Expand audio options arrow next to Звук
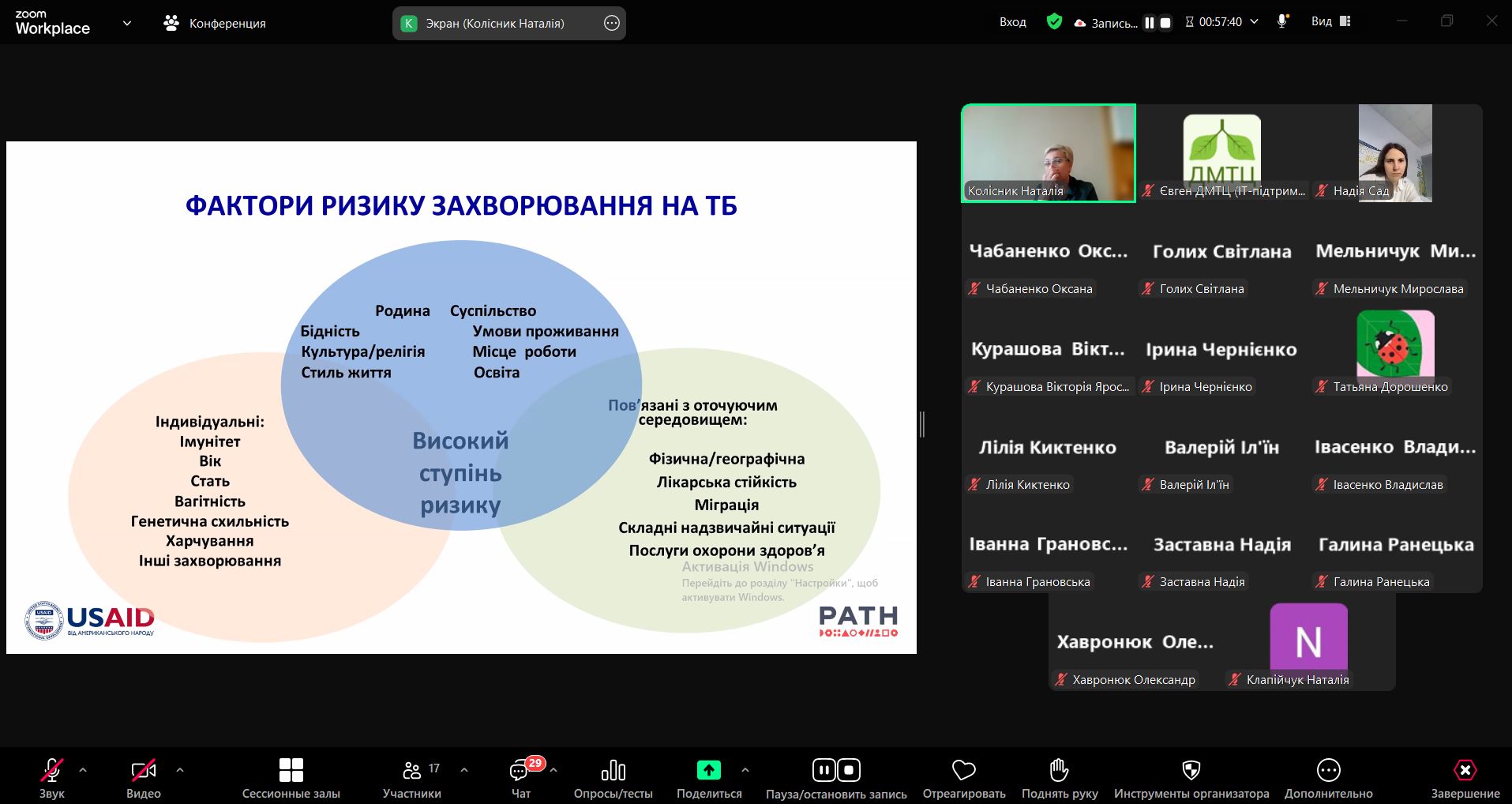This screenshot has height=804, width=1512. pos(83,769)
